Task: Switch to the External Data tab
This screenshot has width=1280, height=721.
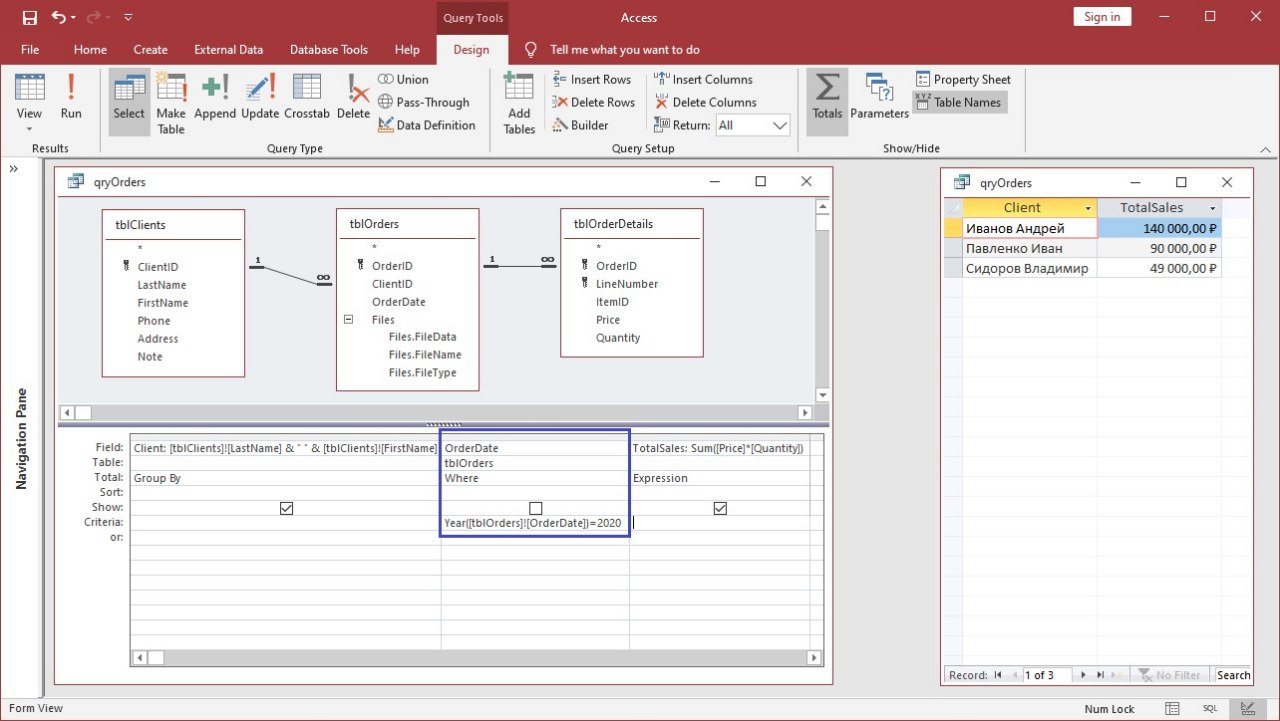Action: (228, 49)
